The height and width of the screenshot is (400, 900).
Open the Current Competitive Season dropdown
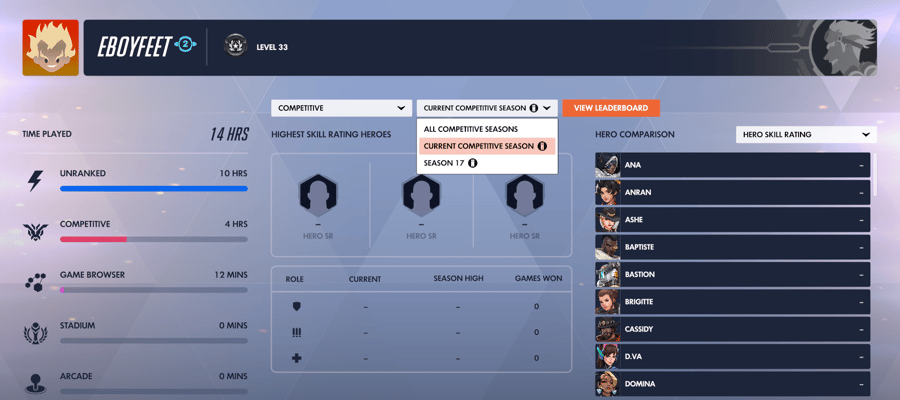click(x=487, y=108)
